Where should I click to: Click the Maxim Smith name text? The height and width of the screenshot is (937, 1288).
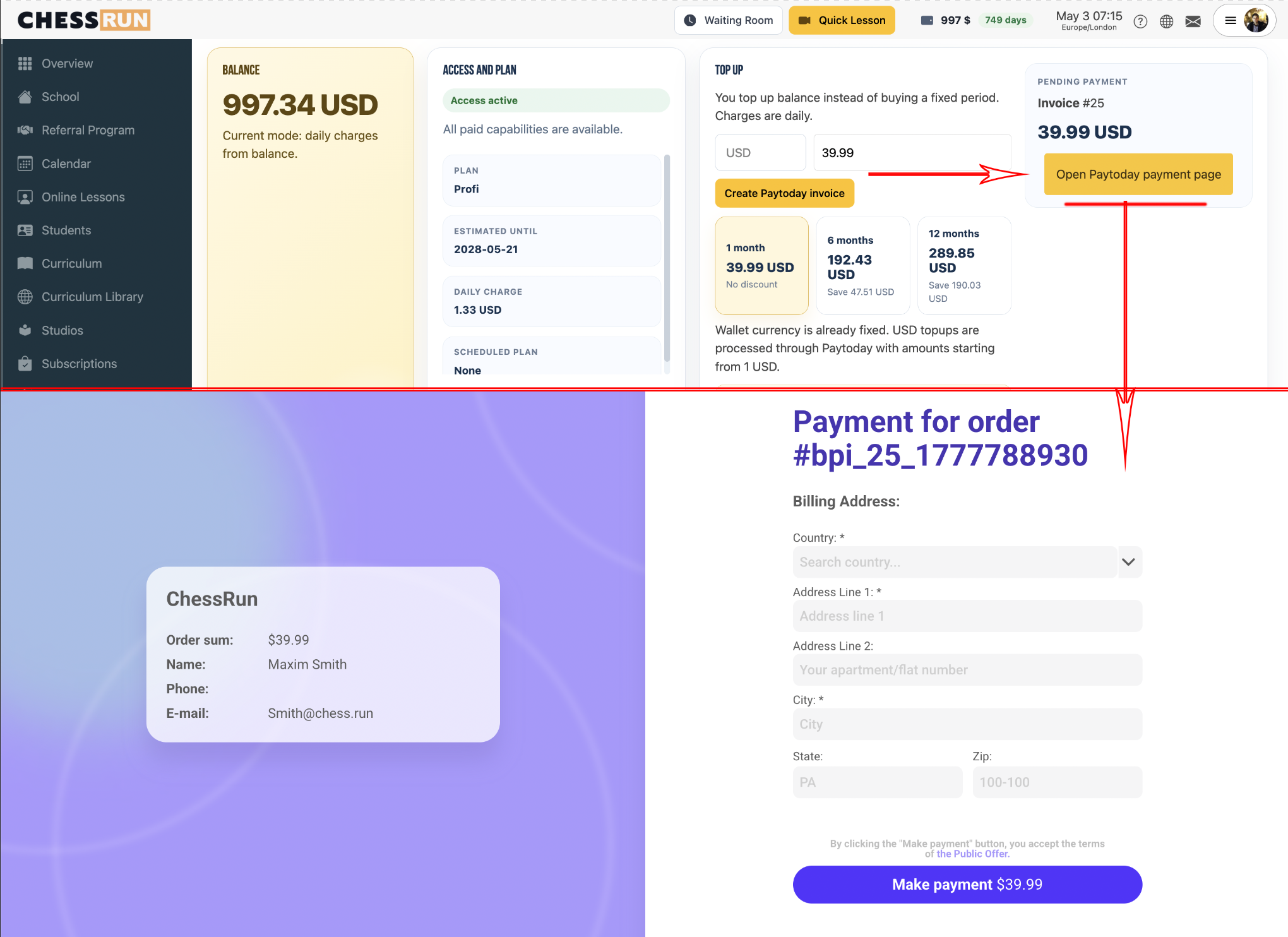[307, 664]
